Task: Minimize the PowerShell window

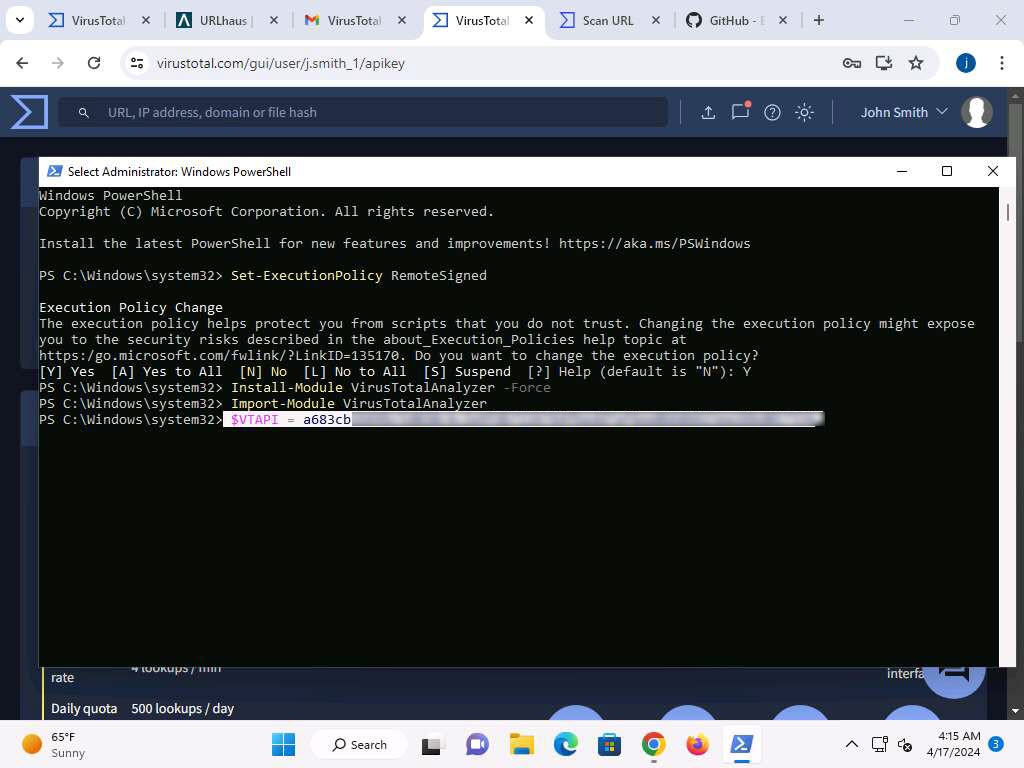Action: click(902, 171)
